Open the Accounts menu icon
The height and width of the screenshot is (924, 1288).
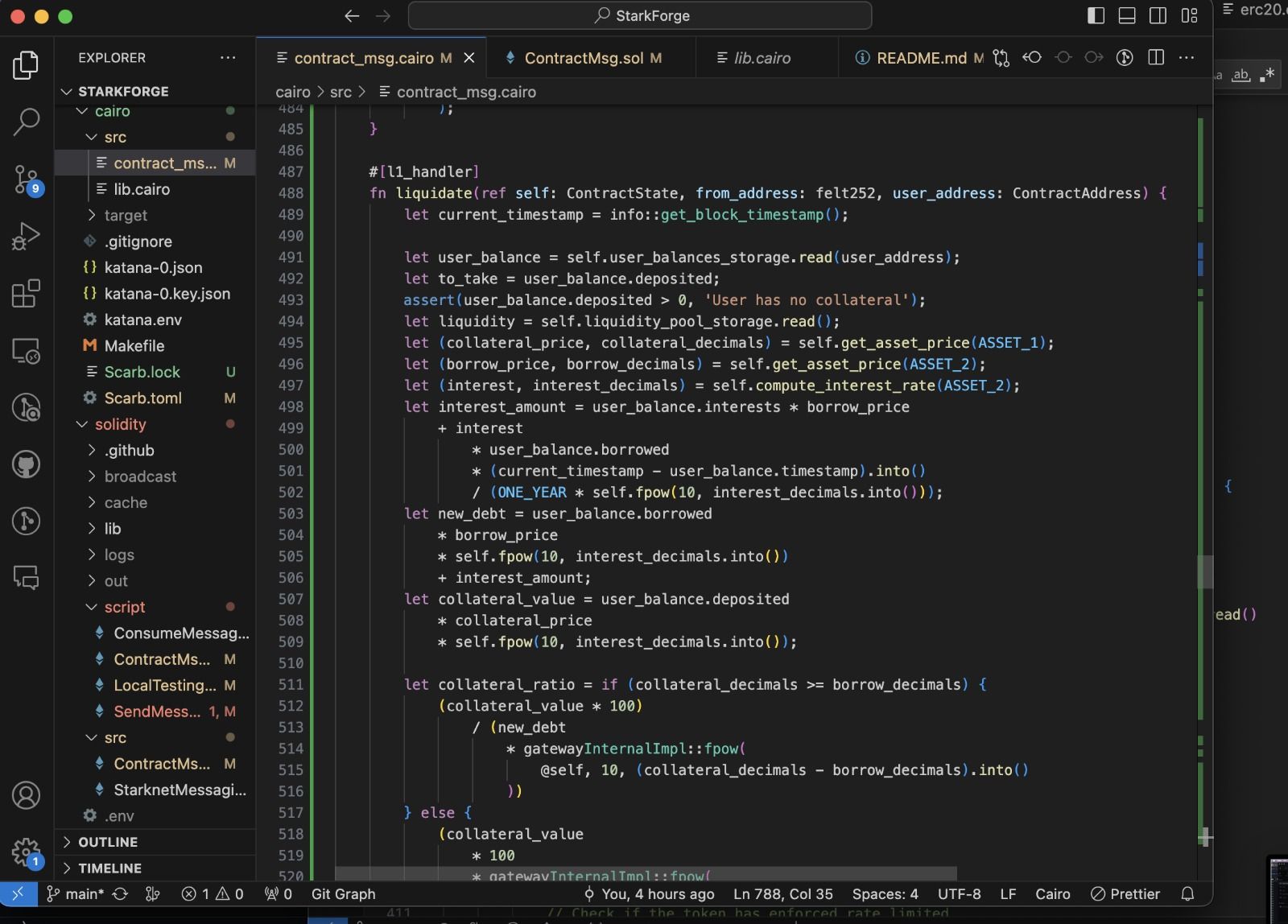pyautogui.click(x=26, y=795)
